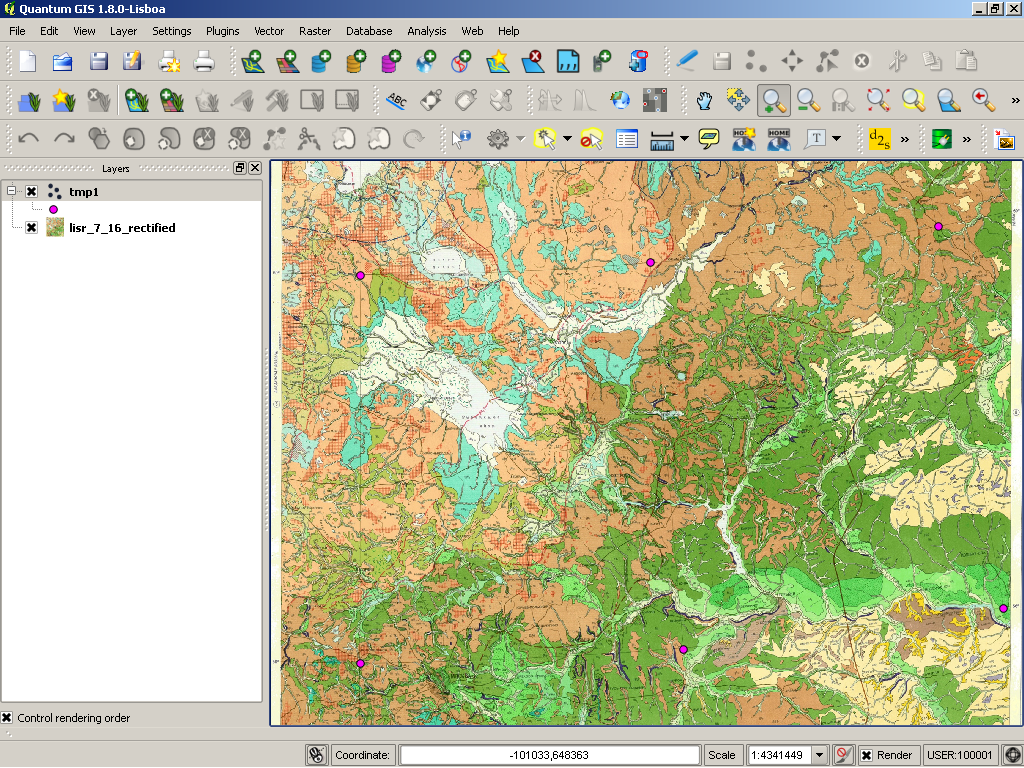Click the Add Vector Layer icon
Viewport: 1024px width, 768px height.
[x=252, y=62]
